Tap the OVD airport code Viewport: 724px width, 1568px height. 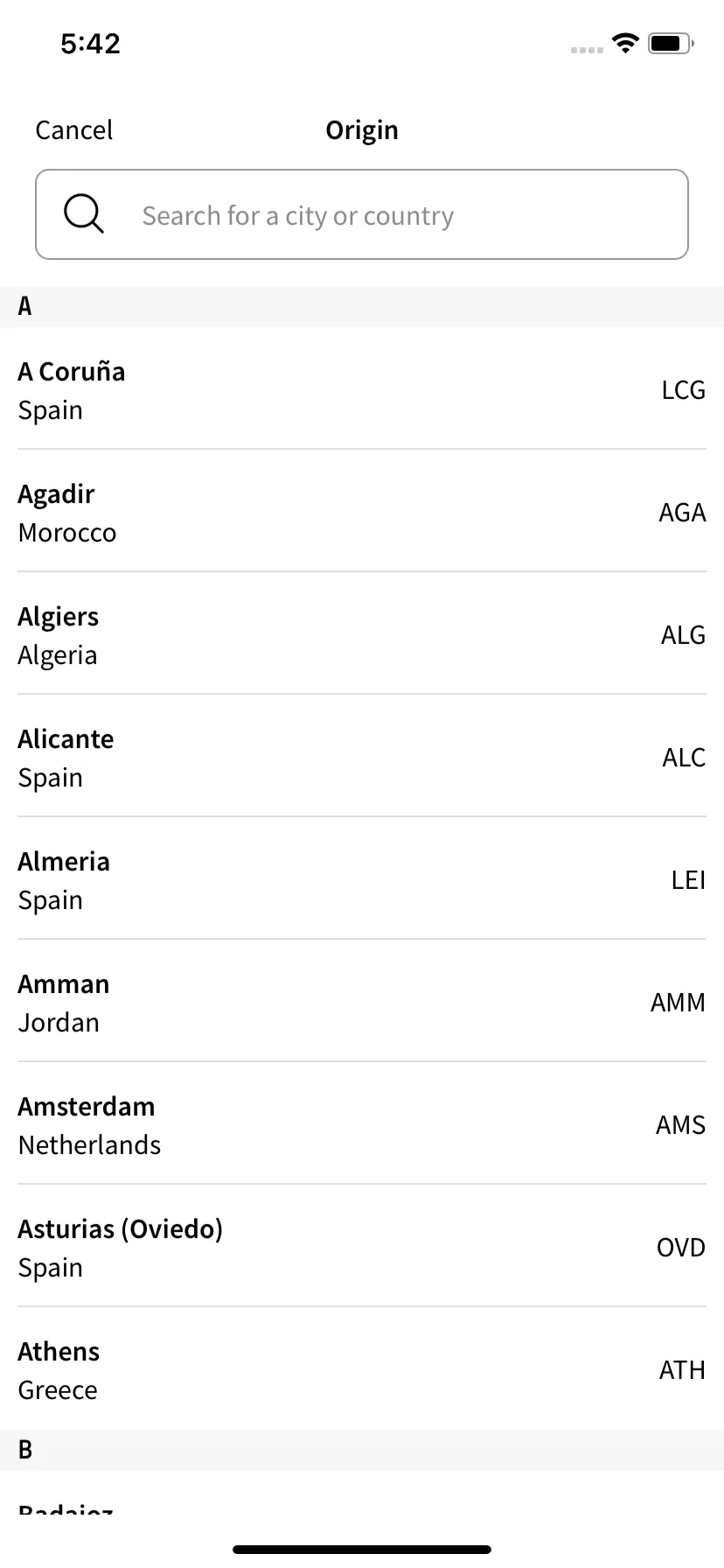coord(681,1248)
